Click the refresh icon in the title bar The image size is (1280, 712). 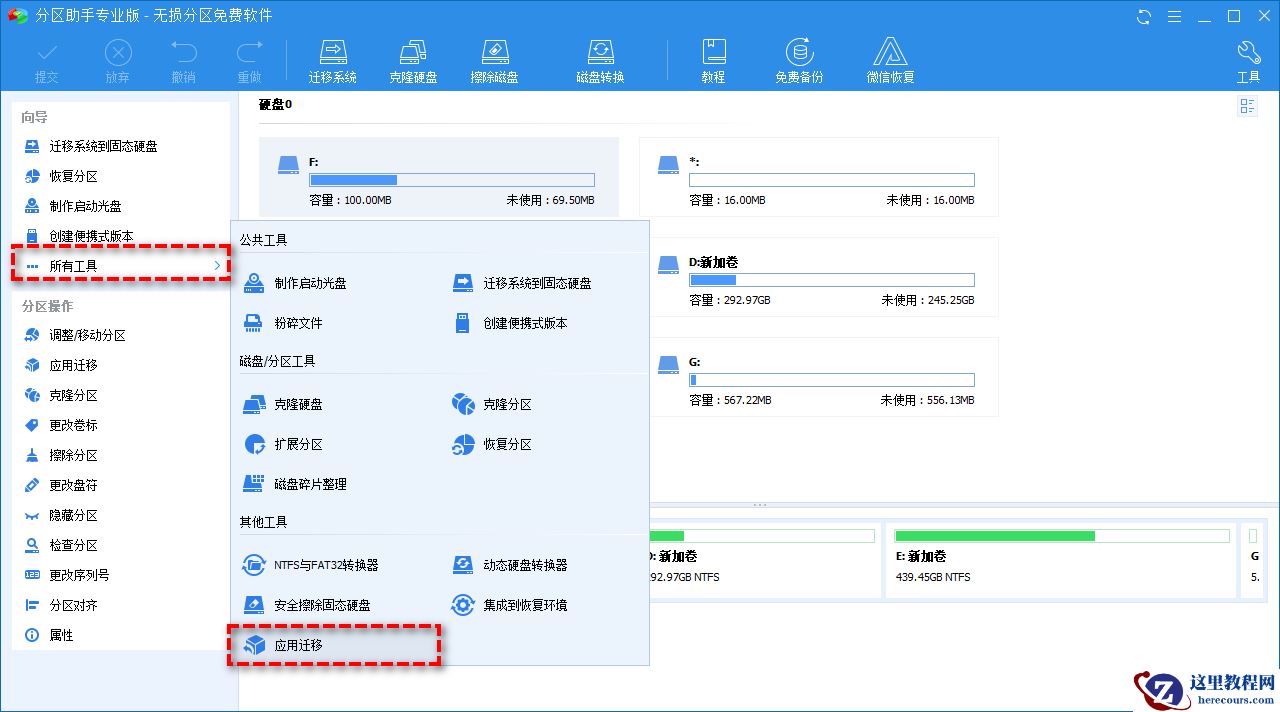[x=1142, y=16]
